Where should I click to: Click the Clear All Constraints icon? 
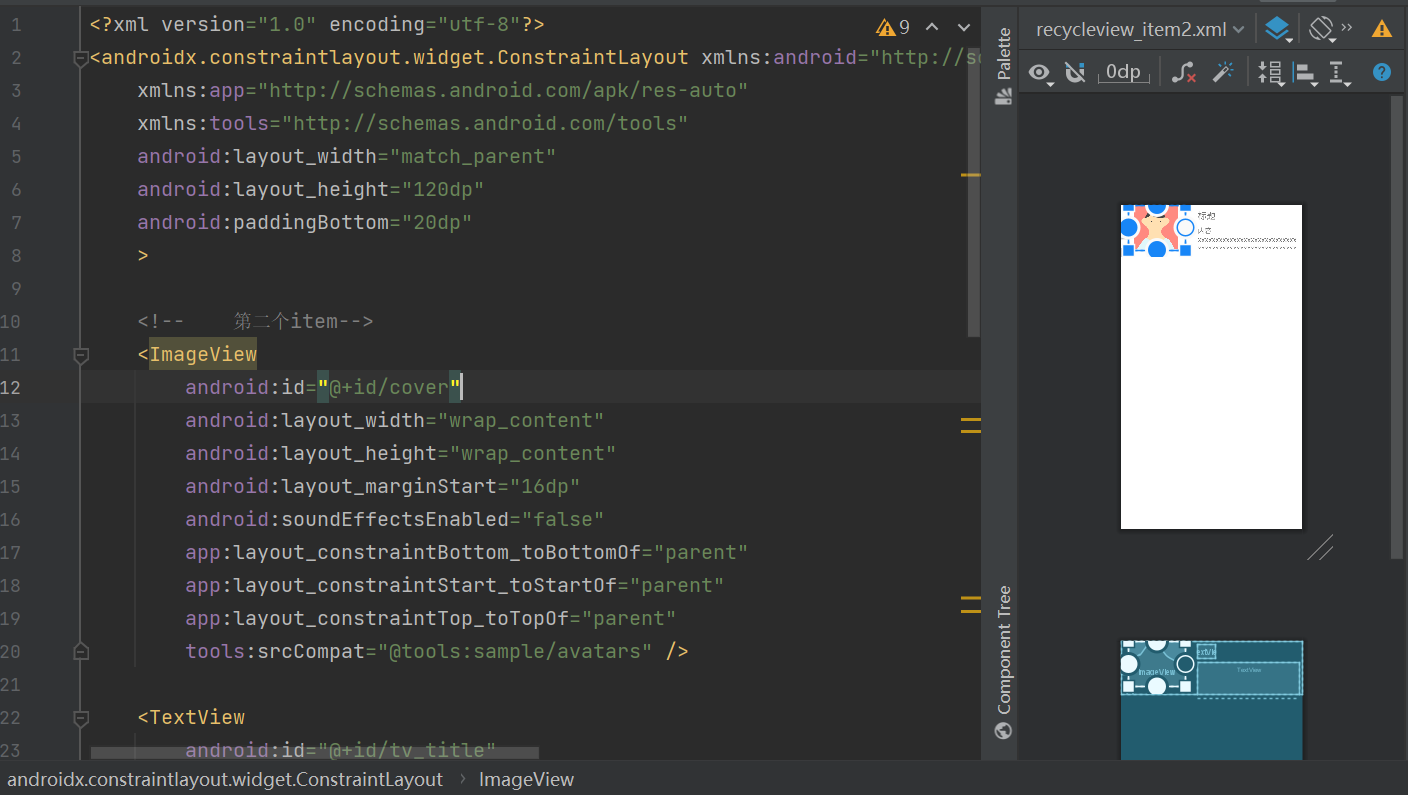click(x=1183, y=72)
